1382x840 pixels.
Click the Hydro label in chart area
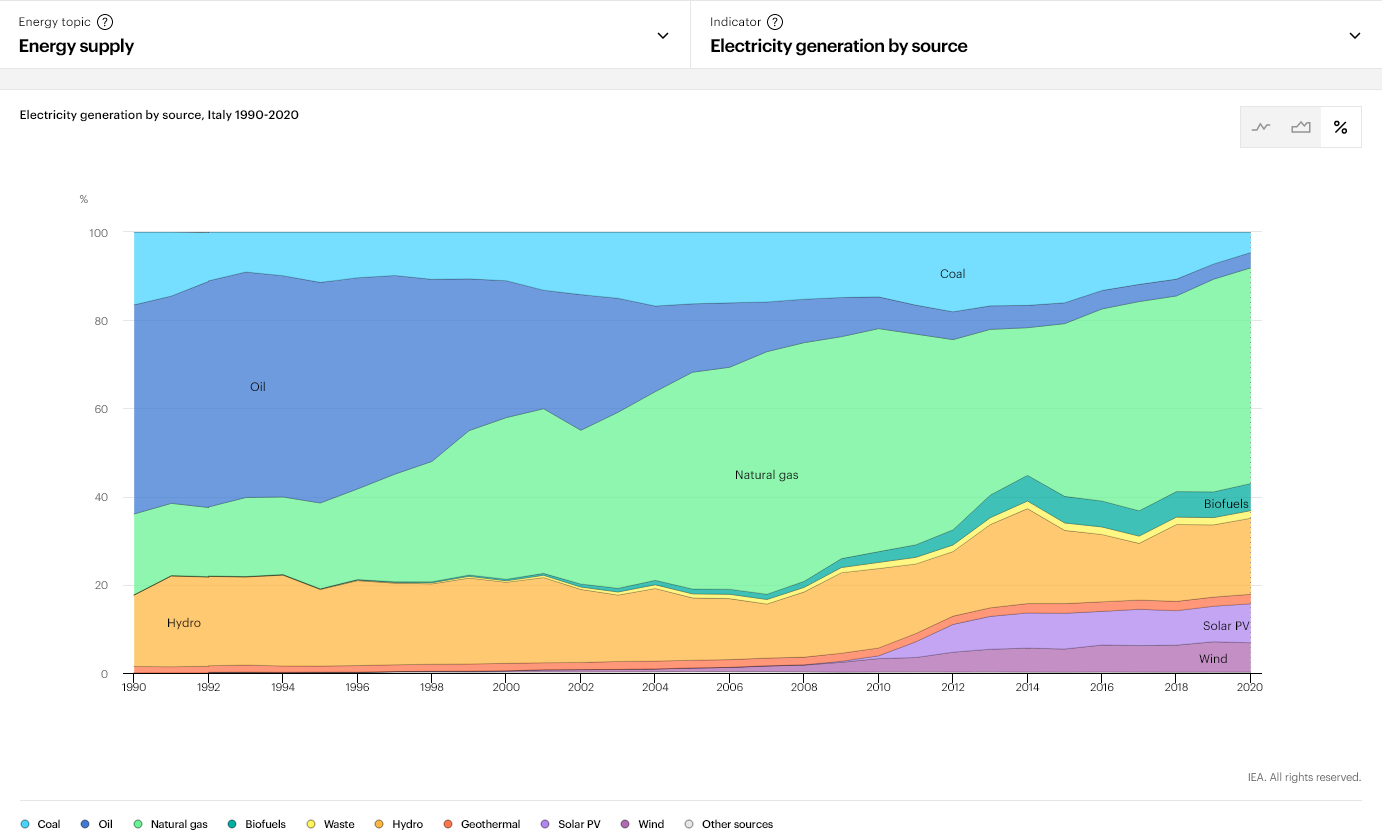[184, 623]
